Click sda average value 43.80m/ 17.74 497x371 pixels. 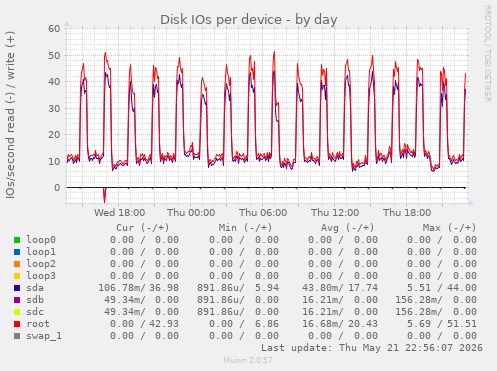340,288
